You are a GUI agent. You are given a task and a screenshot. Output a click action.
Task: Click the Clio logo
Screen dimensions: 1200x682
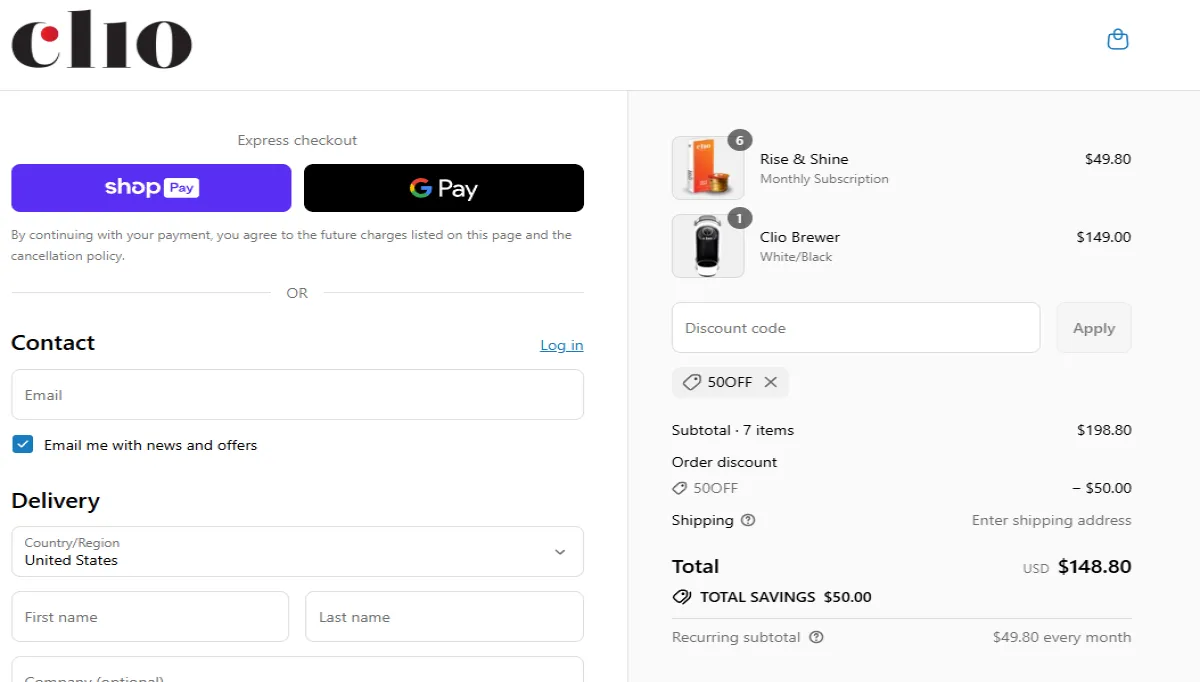(100, 41)
